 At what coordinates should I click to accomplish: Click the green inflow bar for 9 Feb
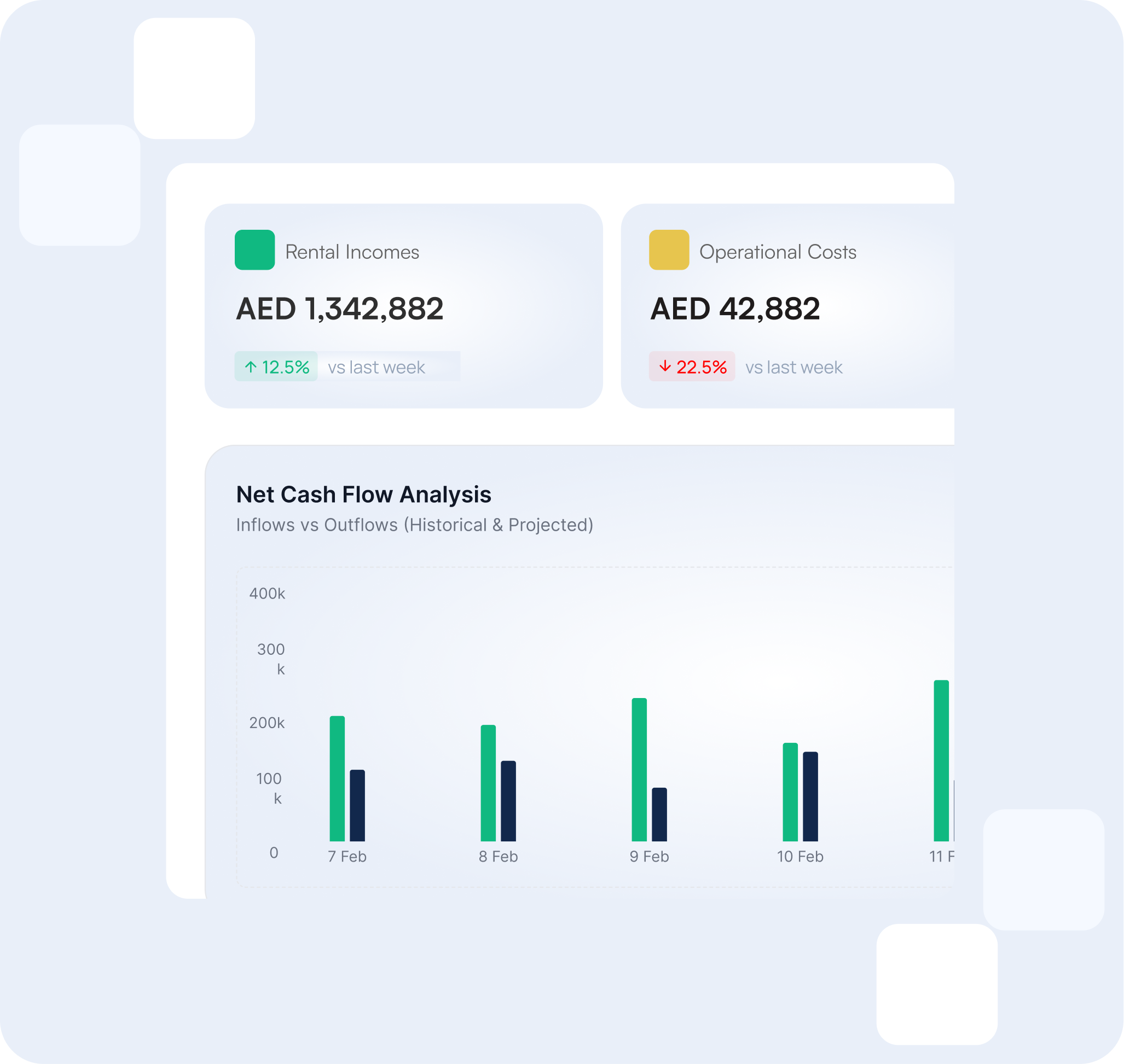click(640, 770)
